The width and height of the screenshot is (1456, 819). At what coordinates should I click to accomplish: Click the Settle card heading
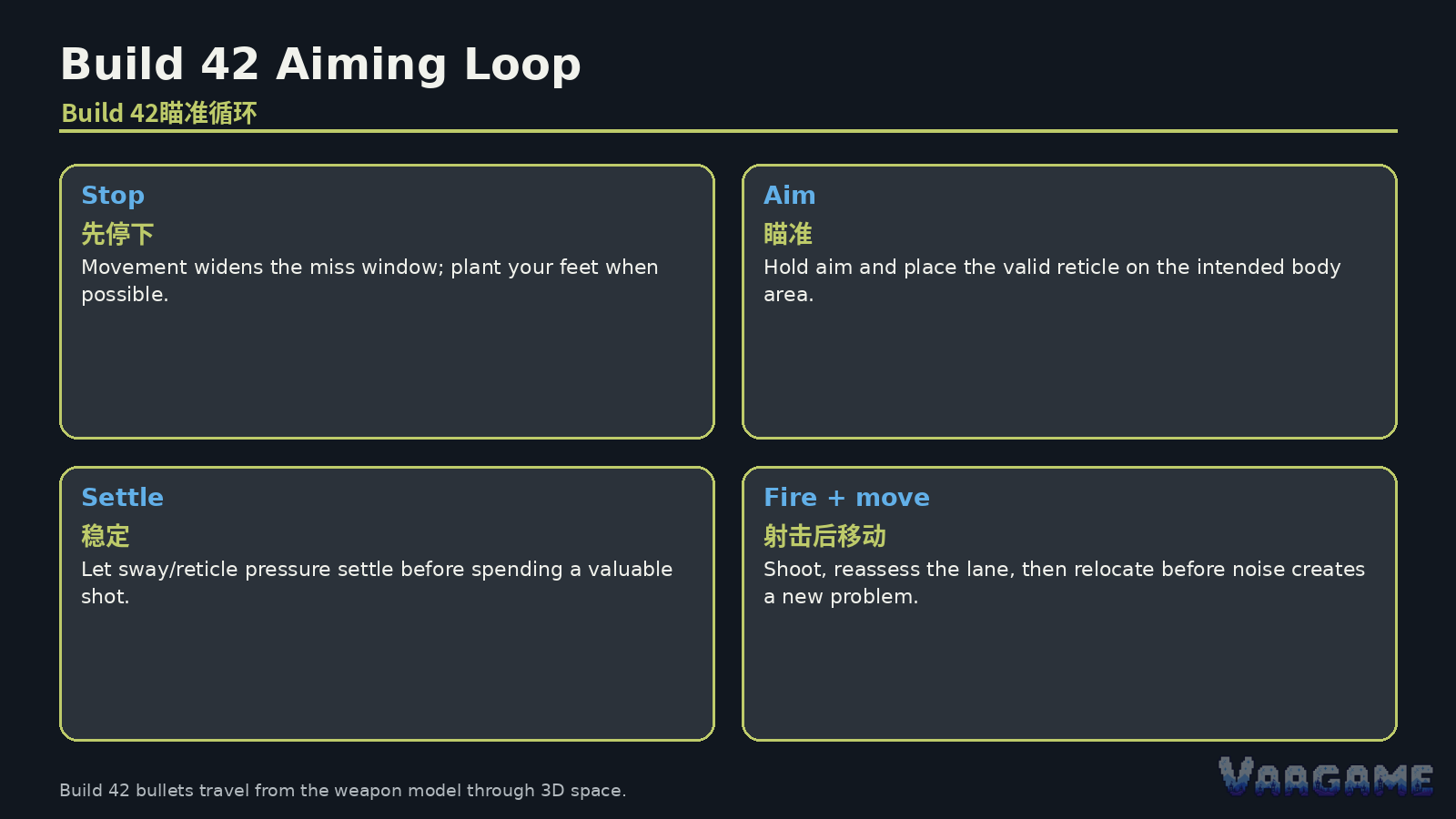[122, 497]
